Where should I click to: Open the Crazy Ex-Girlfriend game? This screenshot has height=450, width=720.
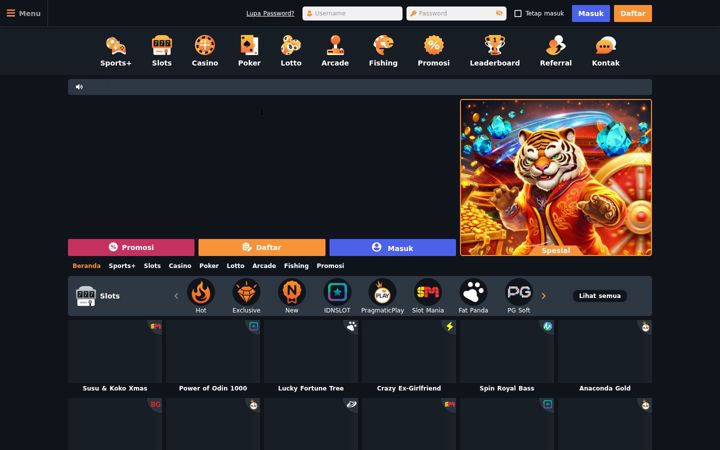pos(409,357)
